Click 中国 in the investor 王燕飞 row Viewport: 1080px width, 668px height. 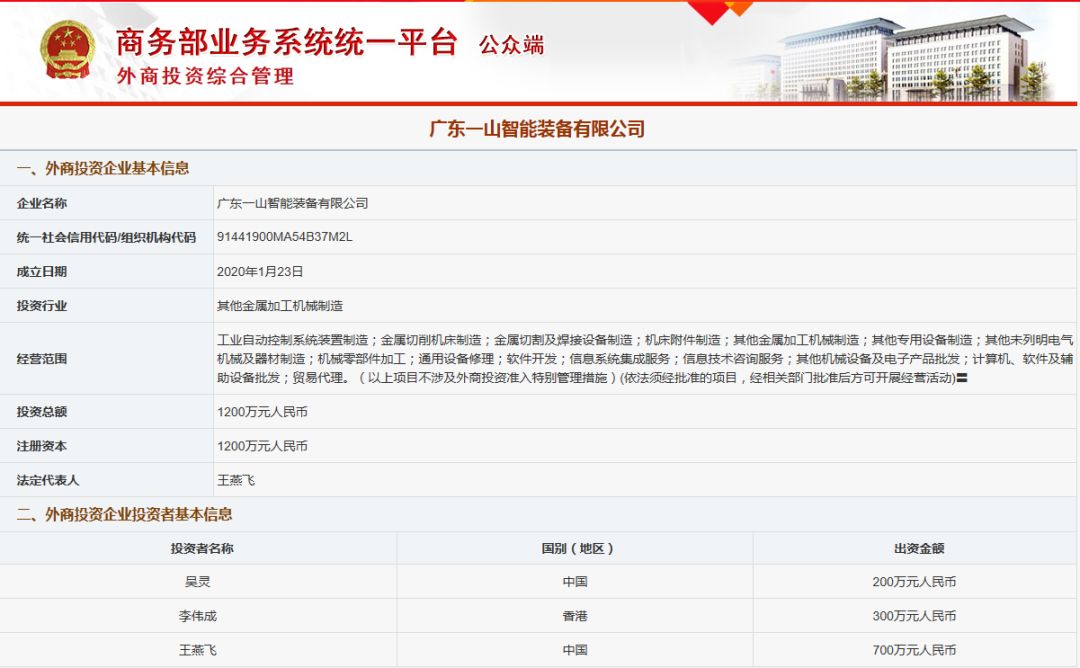click(575, 650)
